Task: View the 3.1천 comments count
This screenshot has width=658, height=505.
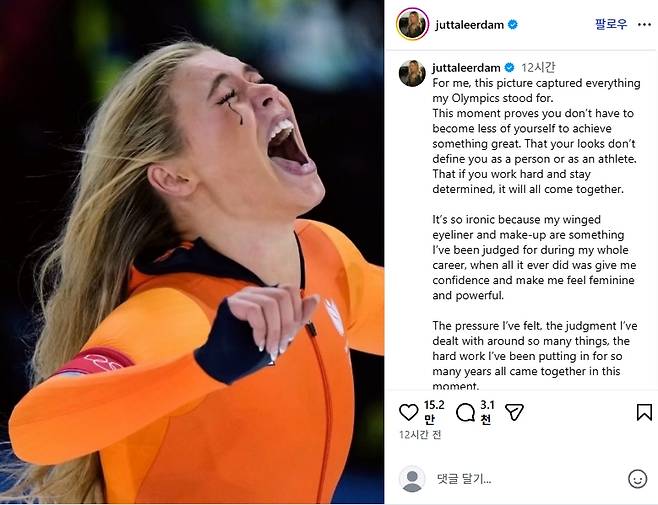Action: click(x=487, y=412)
